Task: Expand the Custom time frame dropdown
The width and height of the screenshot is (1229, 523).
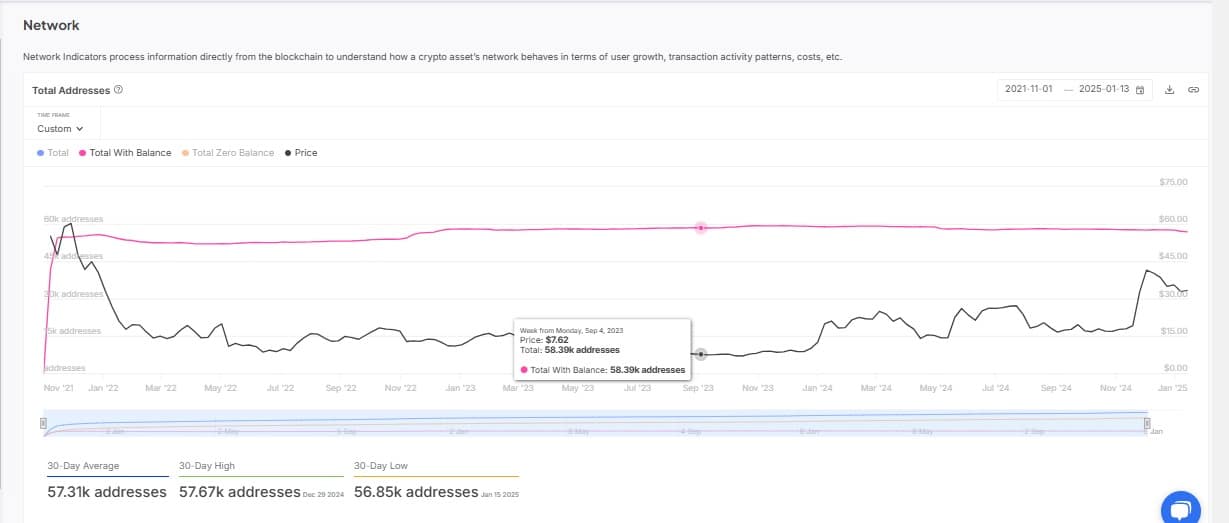Action: pos(60,129)
